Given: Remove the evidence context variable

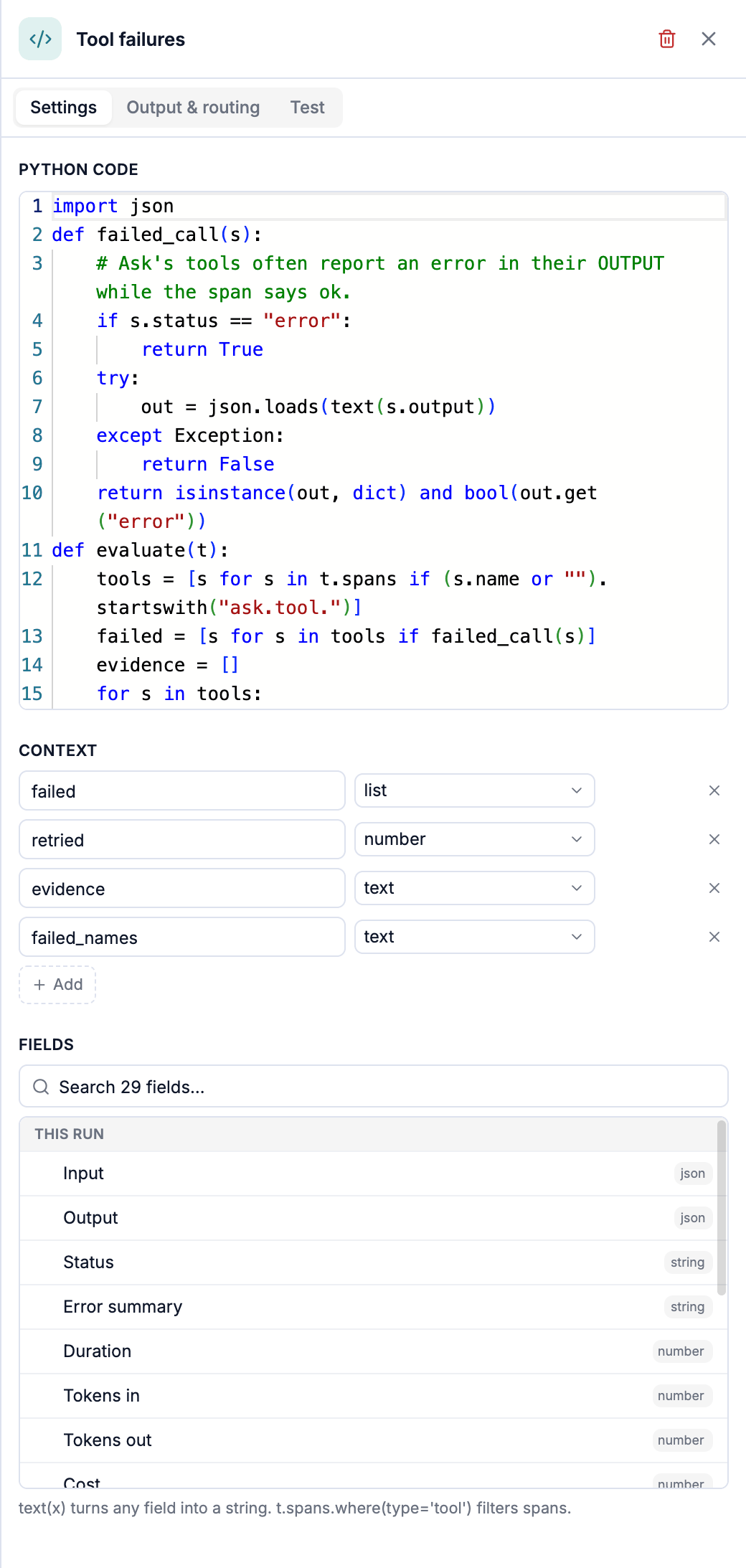Looking at the screenshot, I should coord(714,888).
